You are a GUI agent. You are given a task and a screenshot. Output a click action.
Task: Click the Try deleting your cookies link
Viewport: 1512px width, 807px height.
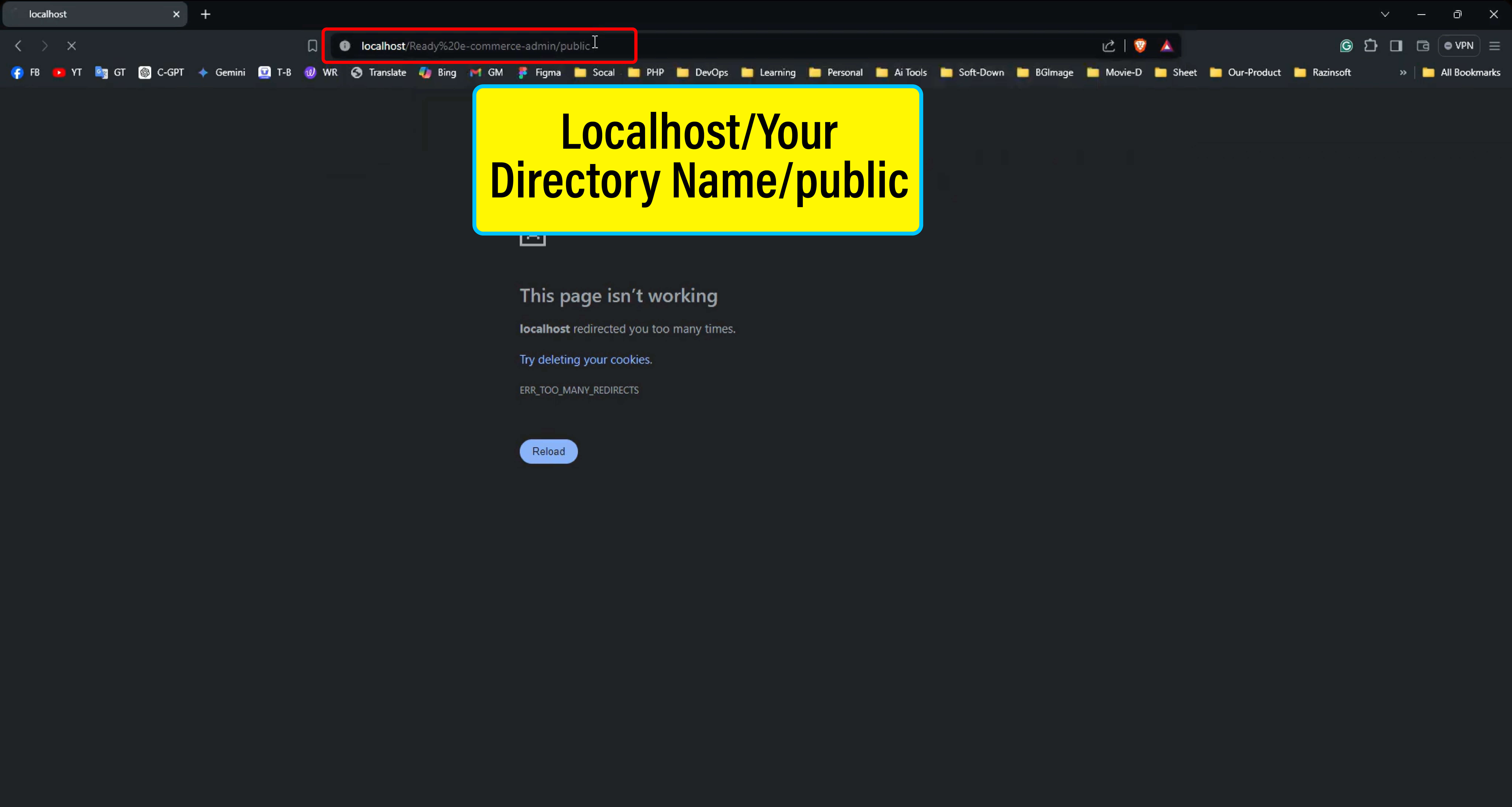[585, 358]
